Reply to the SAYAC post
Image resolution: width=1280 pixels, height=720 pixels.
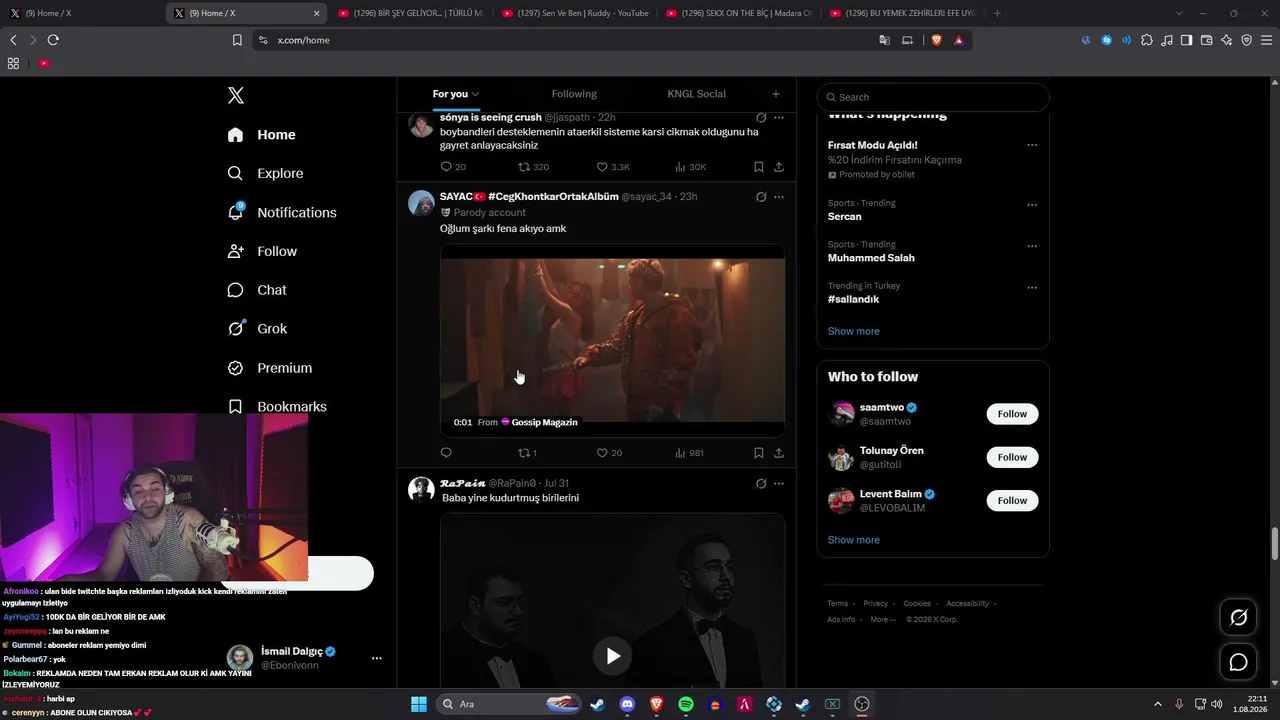[446, 453]
